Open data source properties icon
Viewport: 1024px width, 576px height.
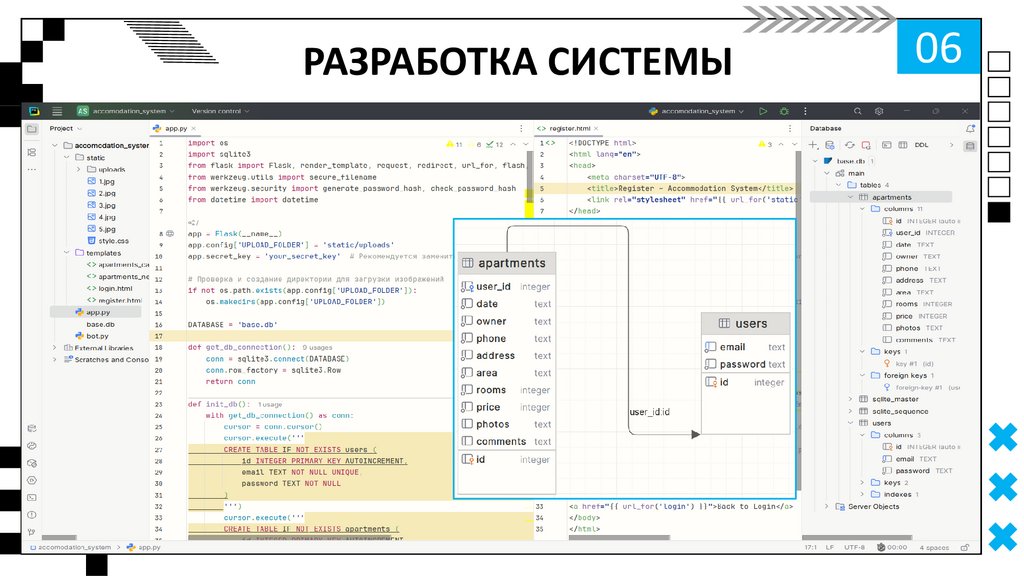(829, 145)
